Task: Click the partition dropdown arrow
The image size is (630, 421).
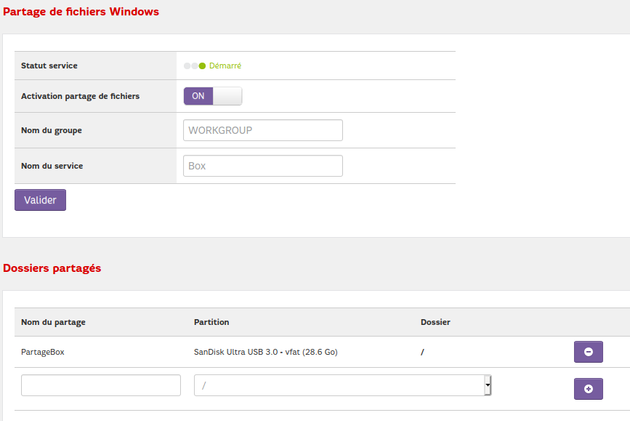Action: (x=487, y=386)
